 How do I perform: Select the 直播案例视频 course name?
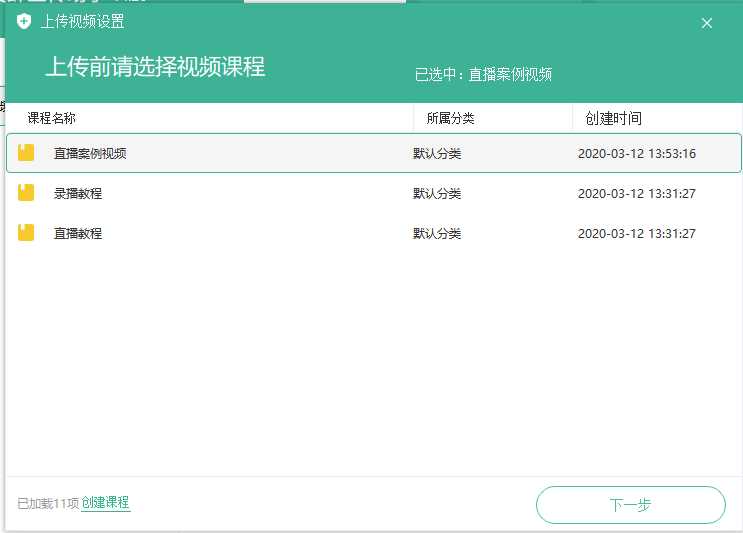(x=90, y=154)
